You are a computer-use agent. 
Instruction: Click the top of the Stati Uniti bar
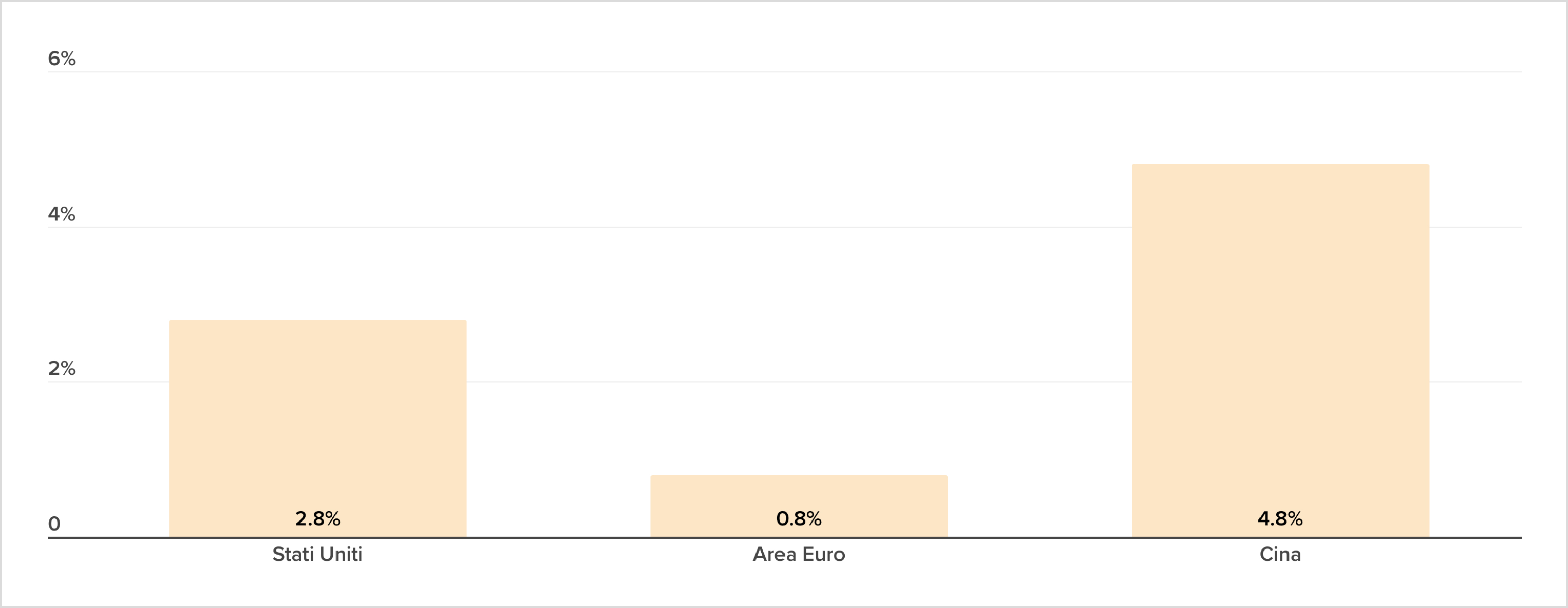(318, 321)
